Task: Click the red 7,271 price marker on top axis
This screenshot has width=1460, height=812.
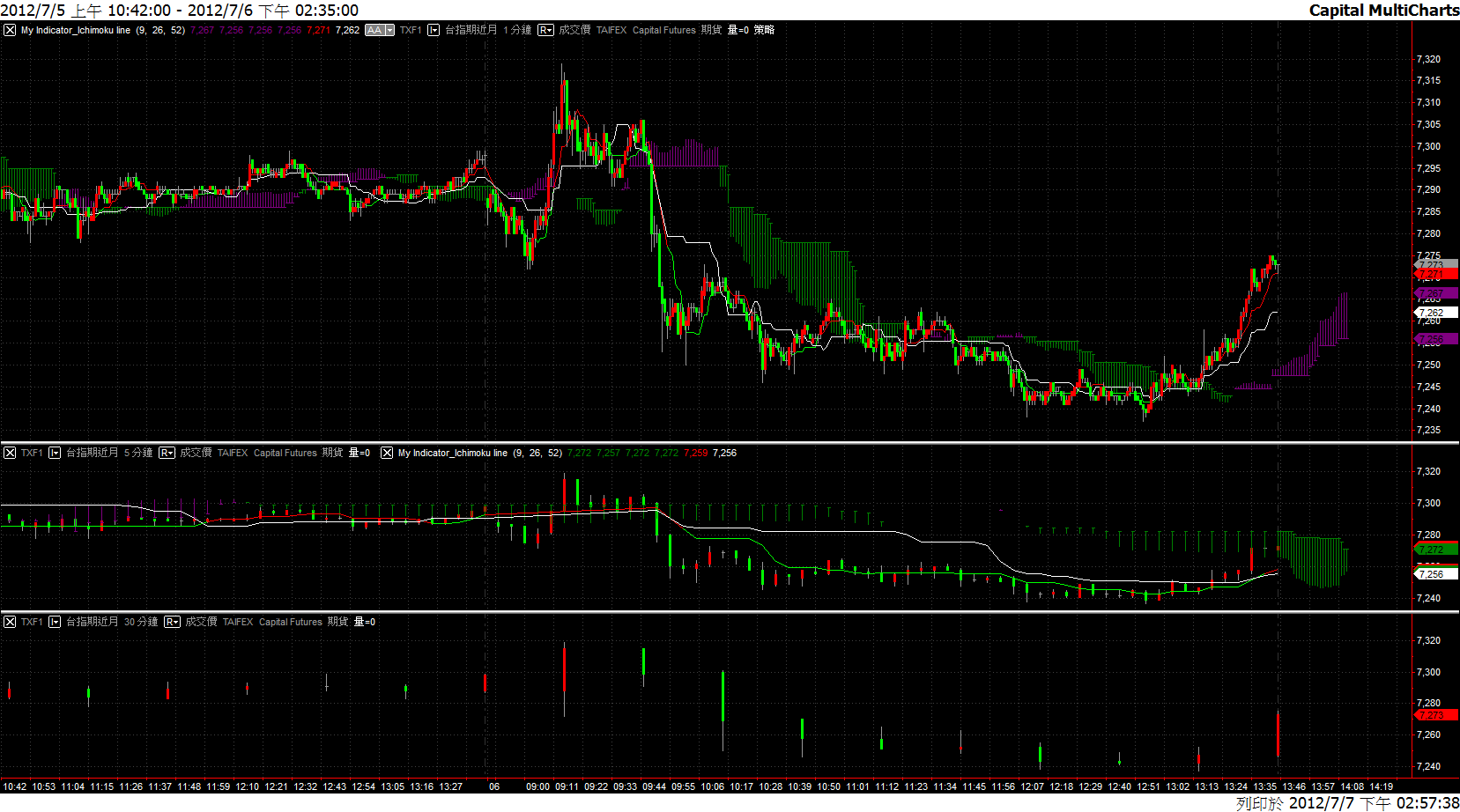Action: [1436, 275]
